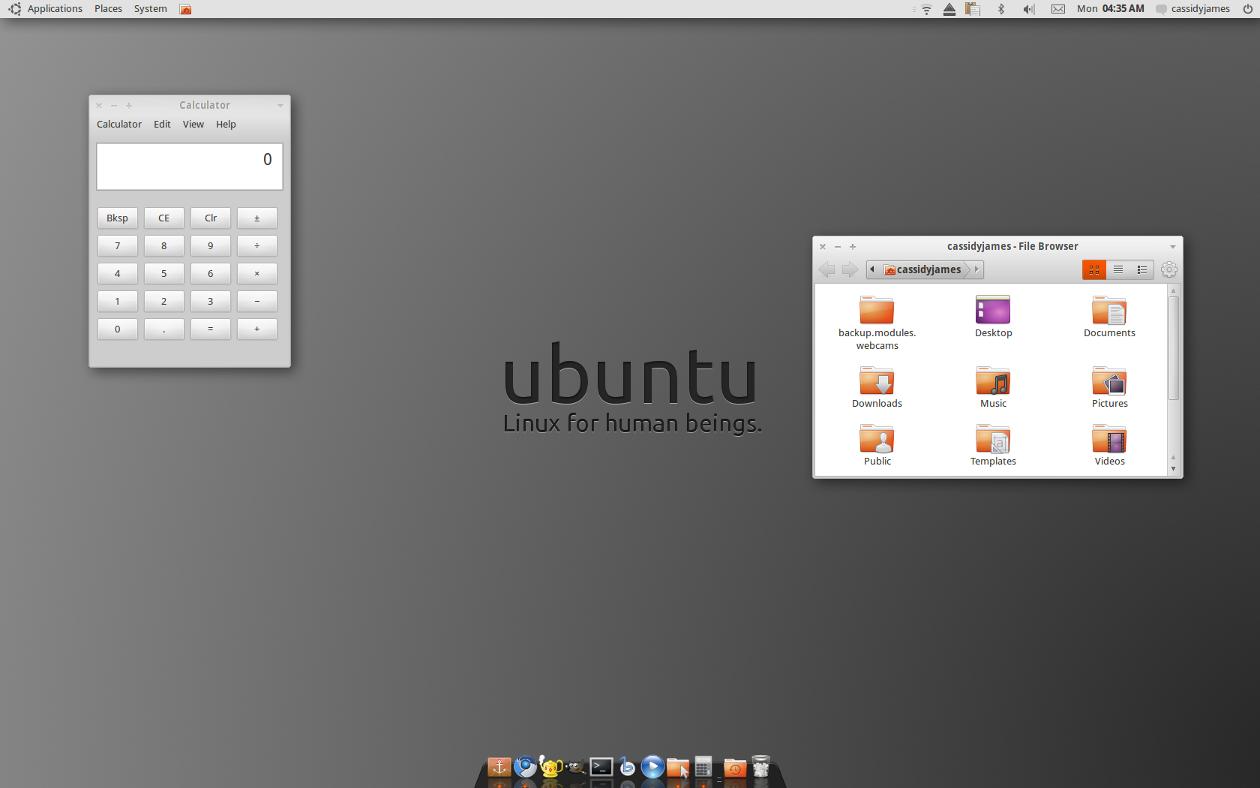
Task: Select the Pictures folder
Action: (x=1109, y=387)
